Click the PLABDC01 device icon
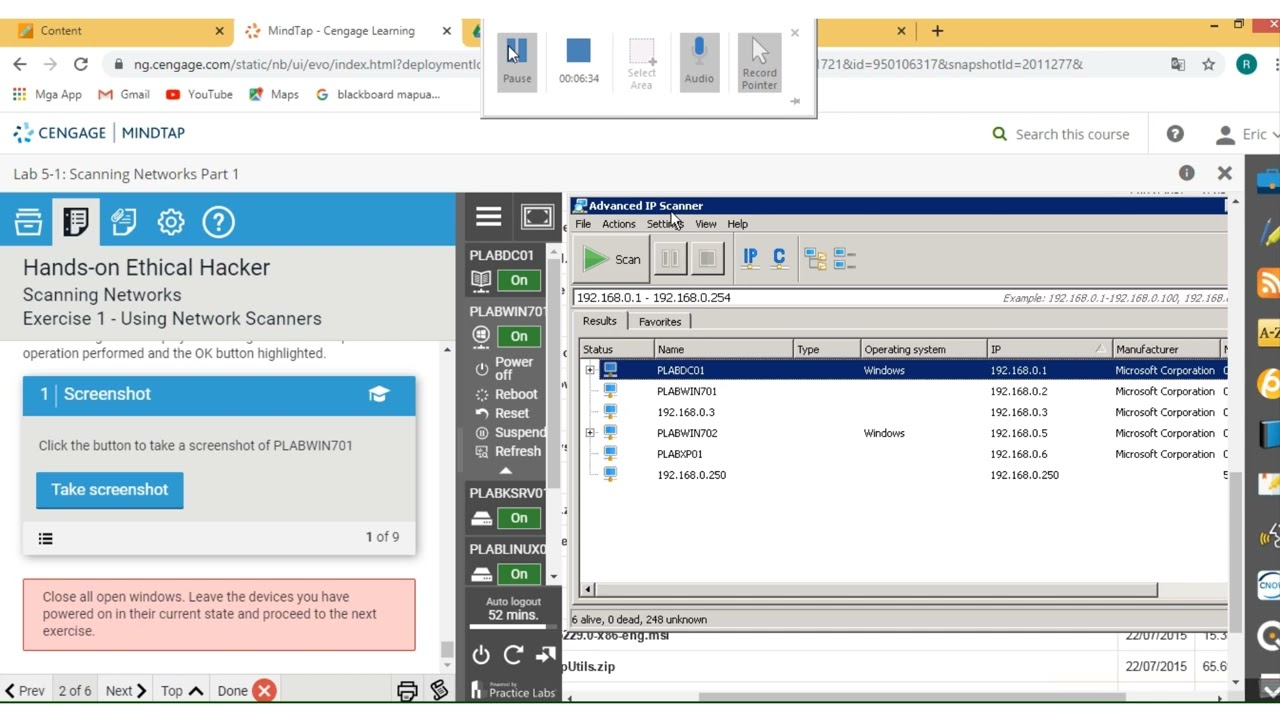The height and width of the screenshot is (720, 1280). pyautogui.click(x=481, y=280)
